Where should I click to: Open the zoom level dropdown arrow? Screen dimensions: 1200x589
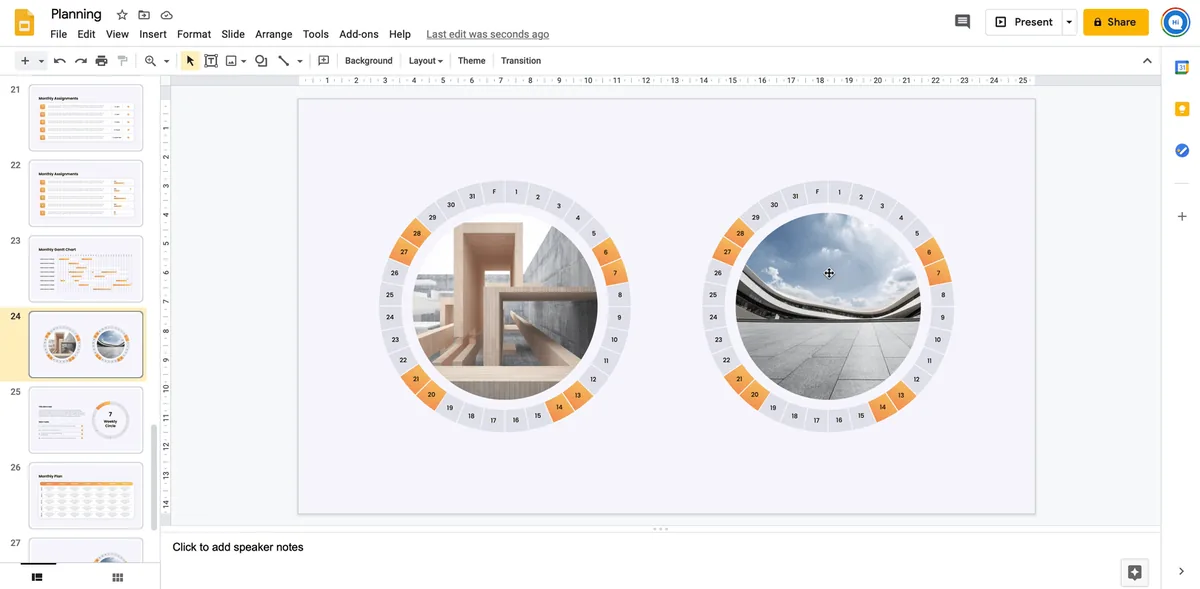(x=166, y=61)
